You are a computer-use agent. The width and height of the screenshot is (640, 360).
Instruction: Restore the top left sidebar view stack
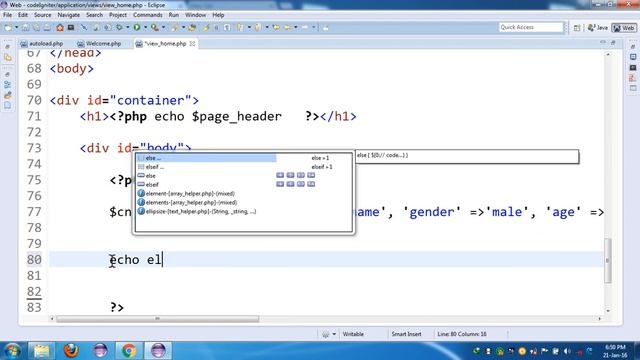[x=8, y=47]
